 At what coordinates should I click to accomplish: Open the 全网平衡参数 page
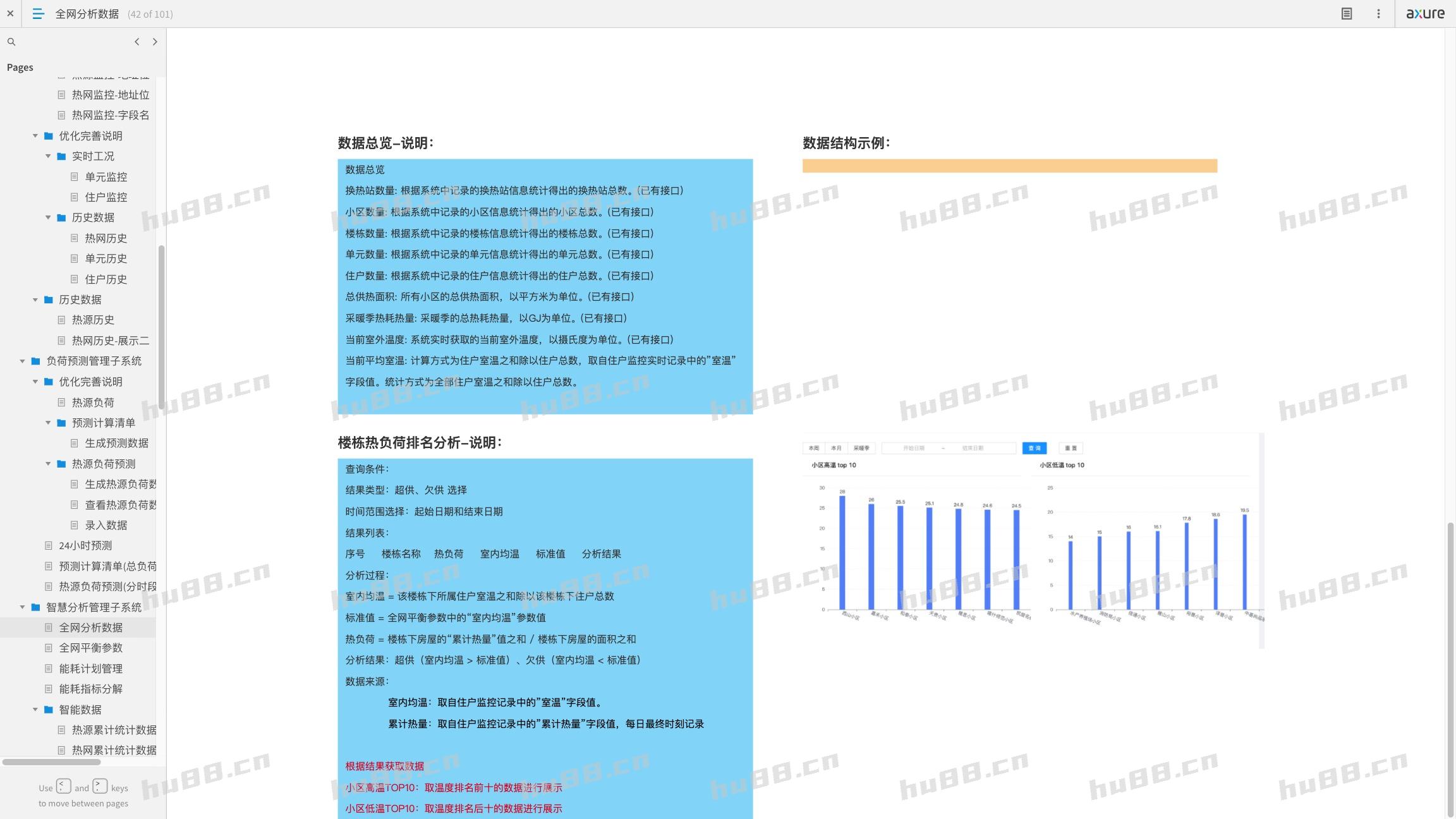tap(91, 648)
